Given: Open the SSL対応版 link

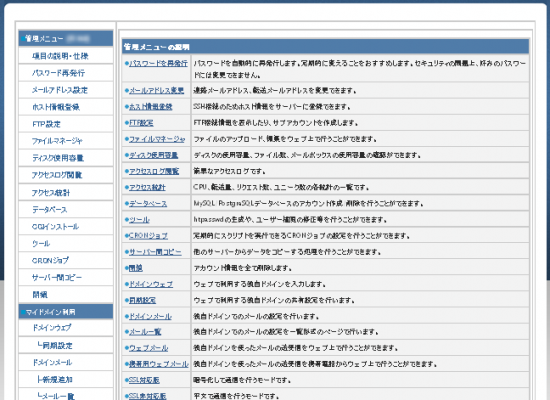Looking at the screenshot, I should (x=144, y=380).
